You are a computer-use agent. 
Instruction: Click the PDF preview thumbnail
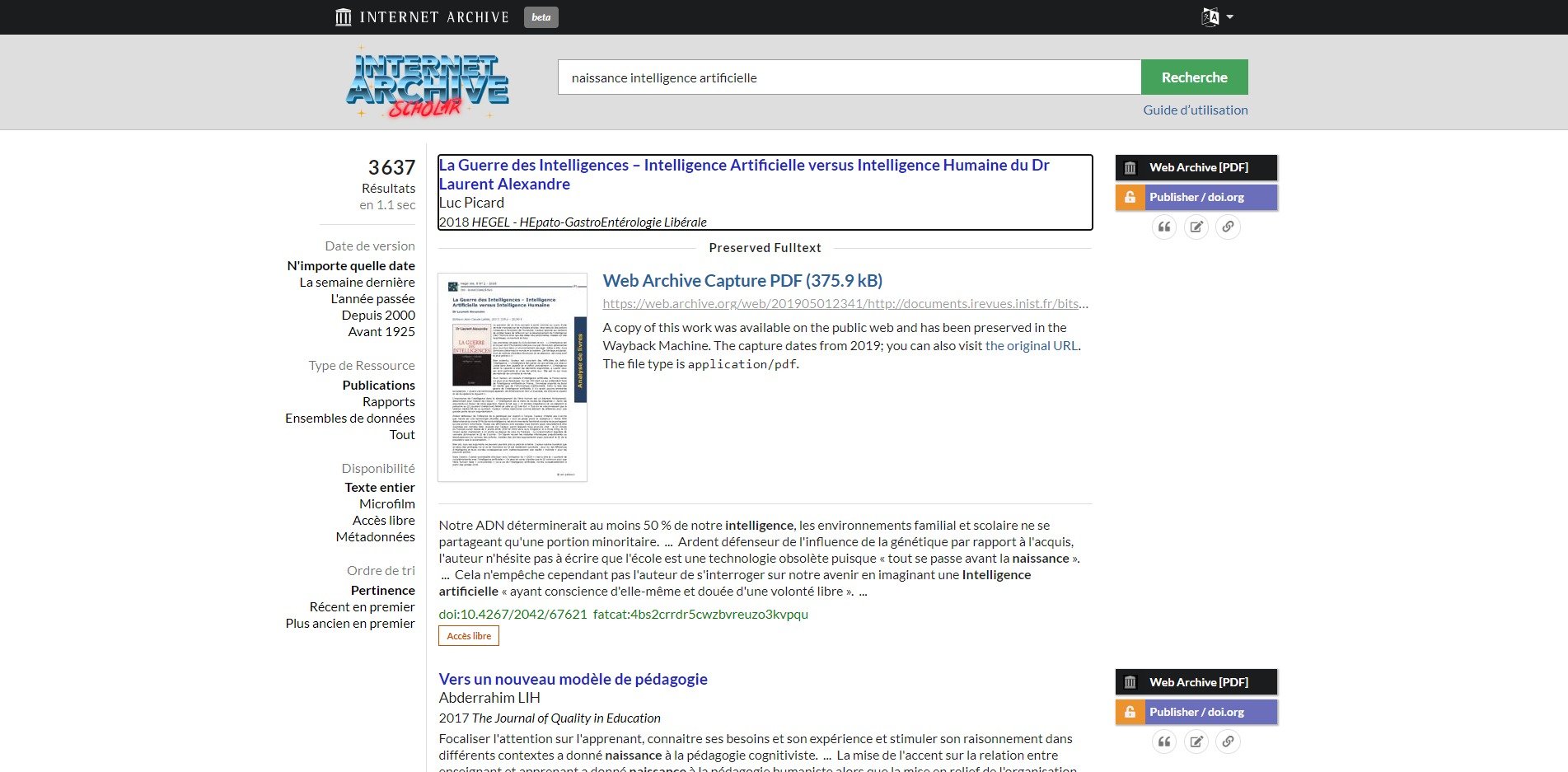coord(512,377)
